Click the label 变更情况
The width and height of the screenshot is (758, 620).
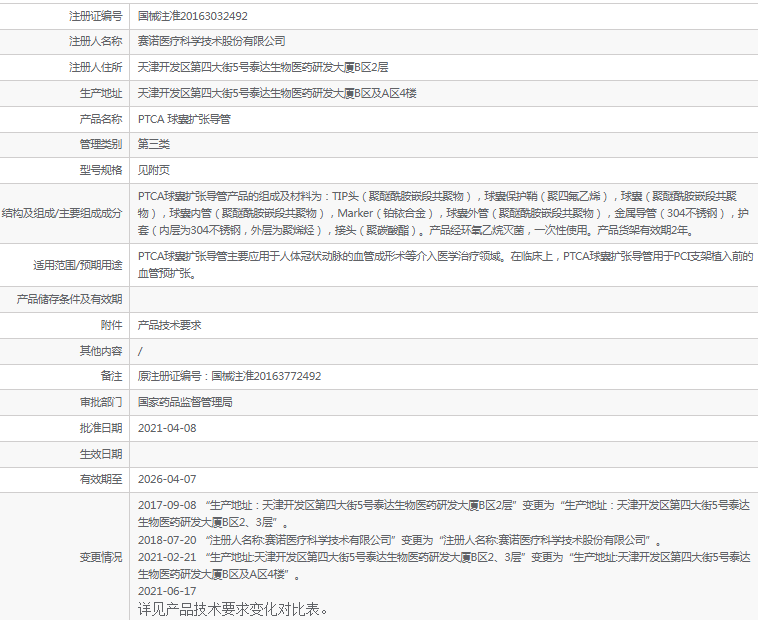pyautogui.click(x=101, y=558)
